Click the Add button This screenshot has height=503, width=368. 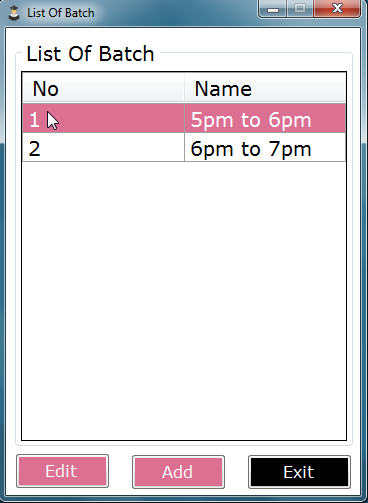coord(178,472)
